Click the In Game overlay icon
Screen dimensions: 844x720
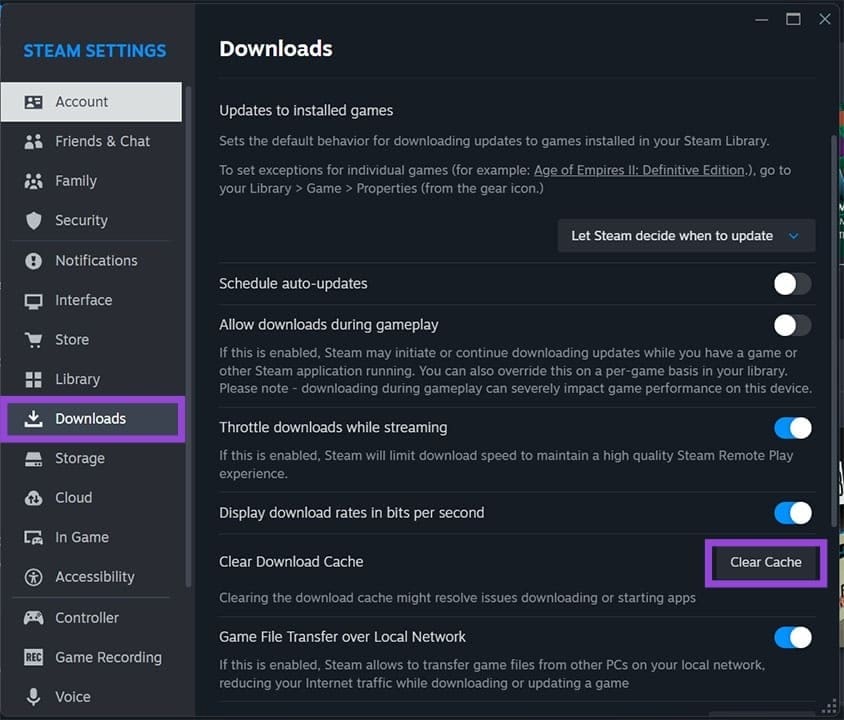(x=33, y=538)
